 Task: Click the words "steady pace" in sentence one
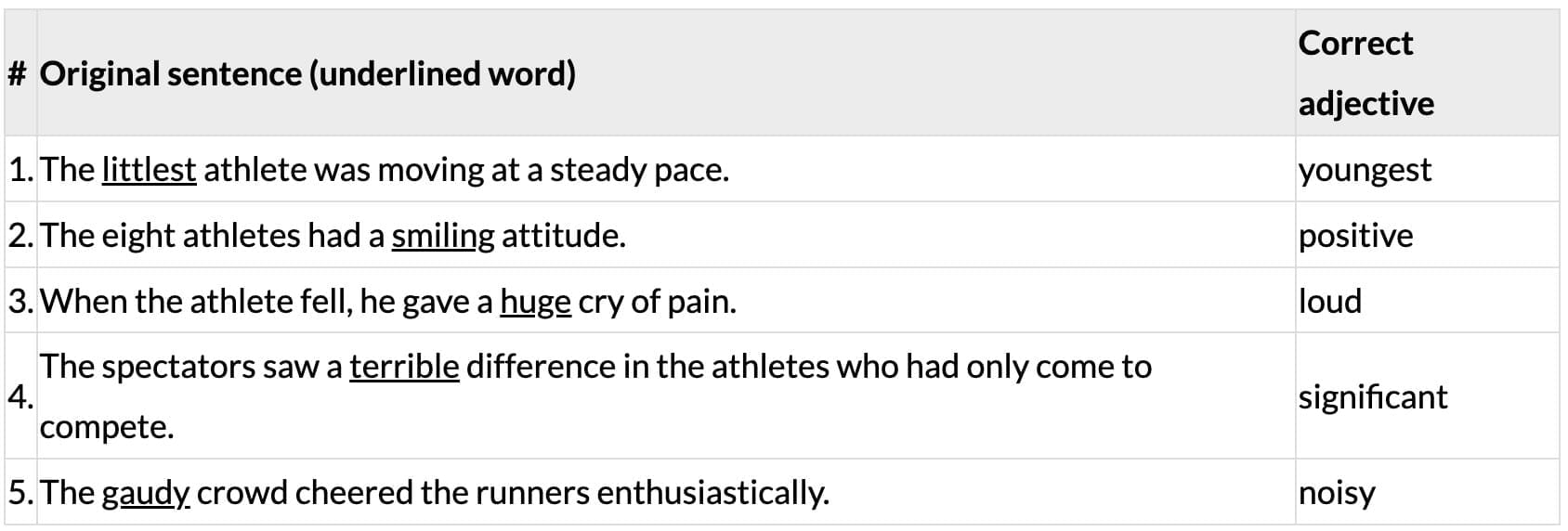(638, 170)
